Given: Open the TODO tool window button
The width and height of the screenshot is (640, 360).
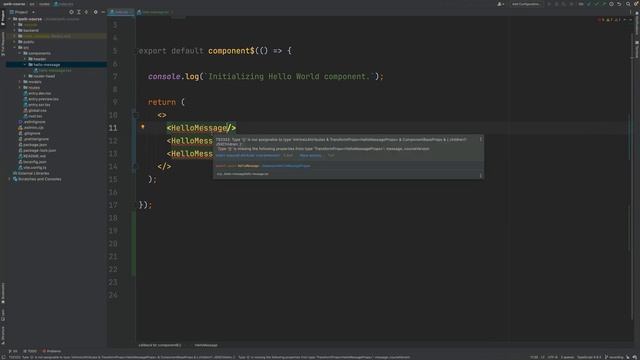Looking at the screenshot, I should point(30,351).
